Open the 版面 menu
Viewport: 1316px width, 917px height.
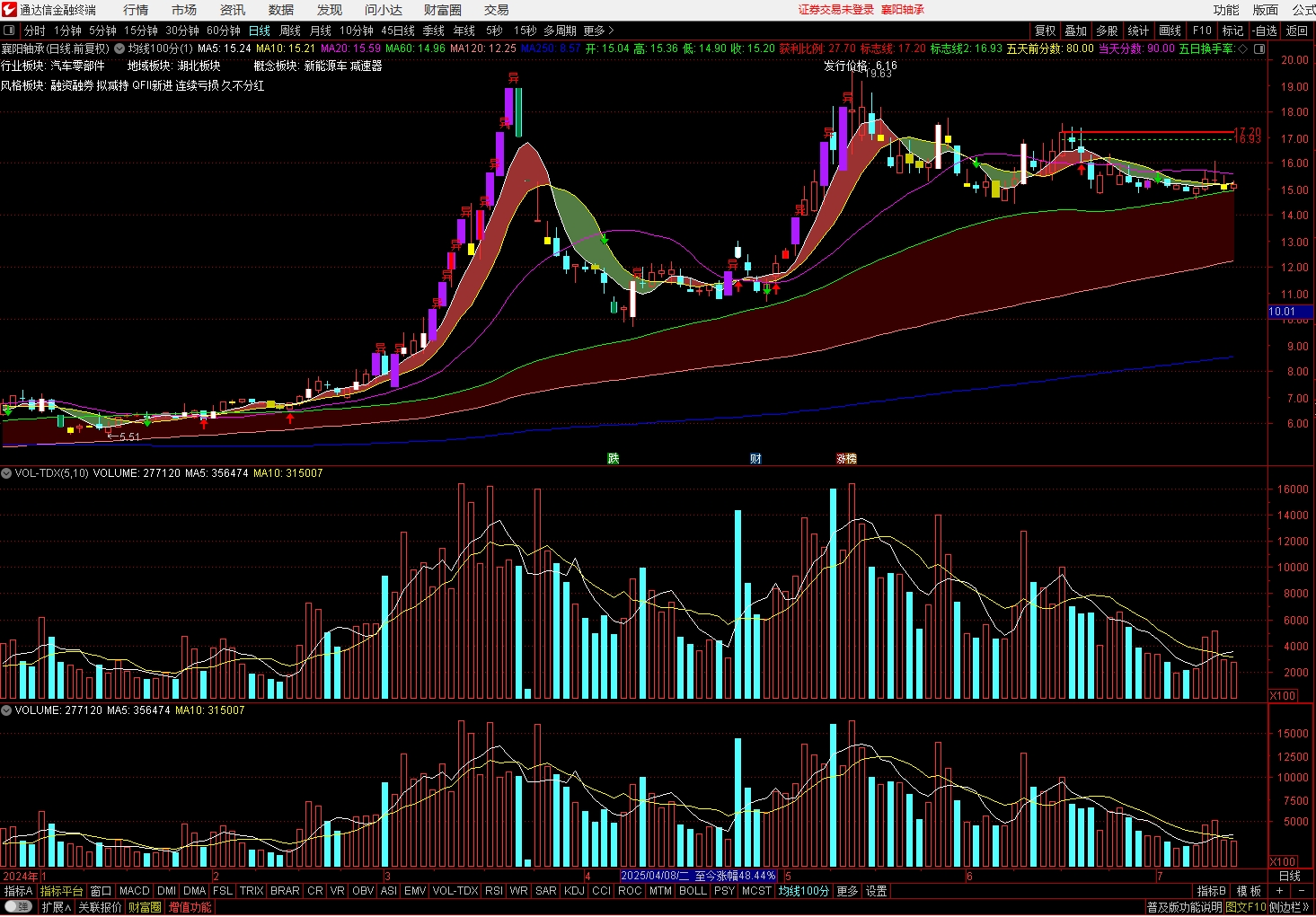pos(1266,10)
